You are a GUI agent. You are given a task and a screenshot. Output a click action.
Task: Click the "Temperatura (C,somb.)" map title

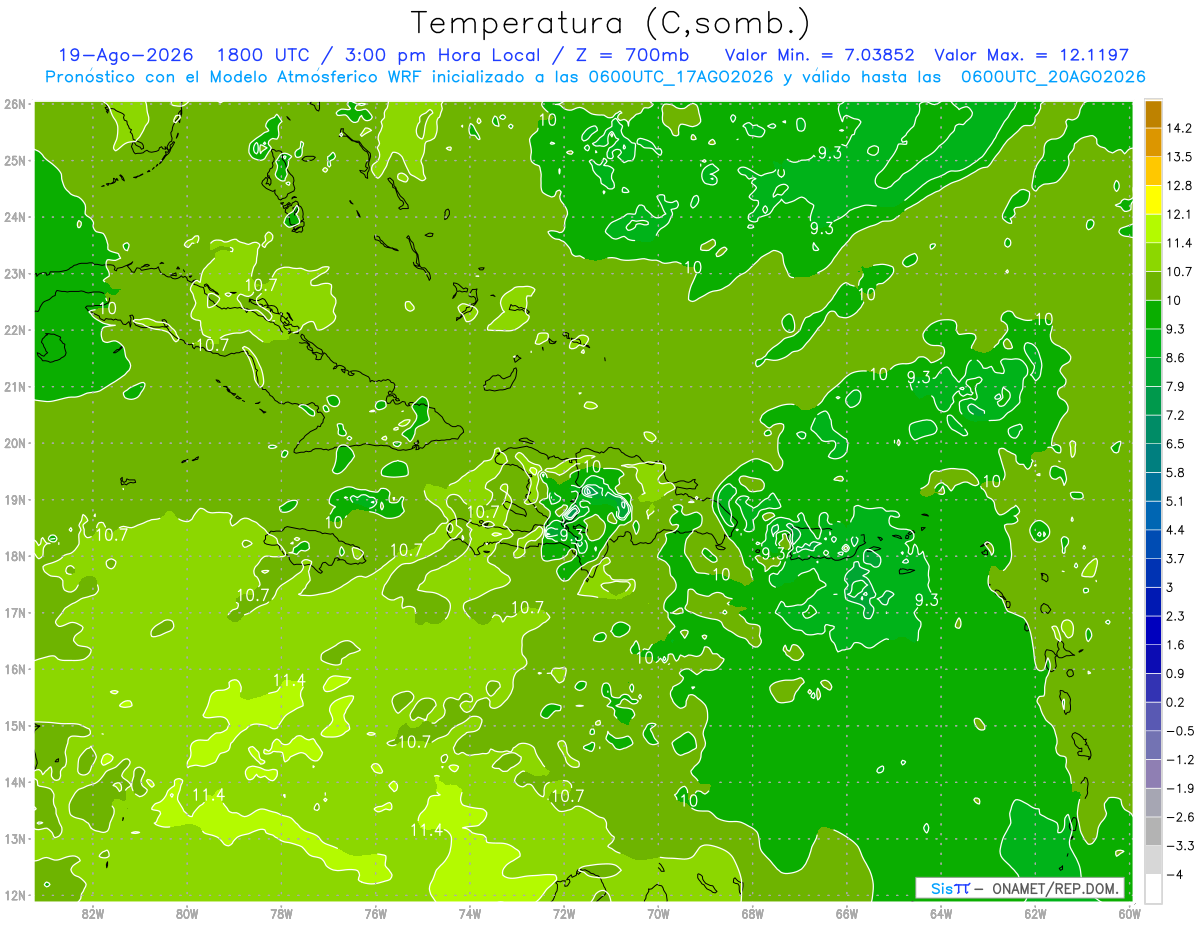611,23
